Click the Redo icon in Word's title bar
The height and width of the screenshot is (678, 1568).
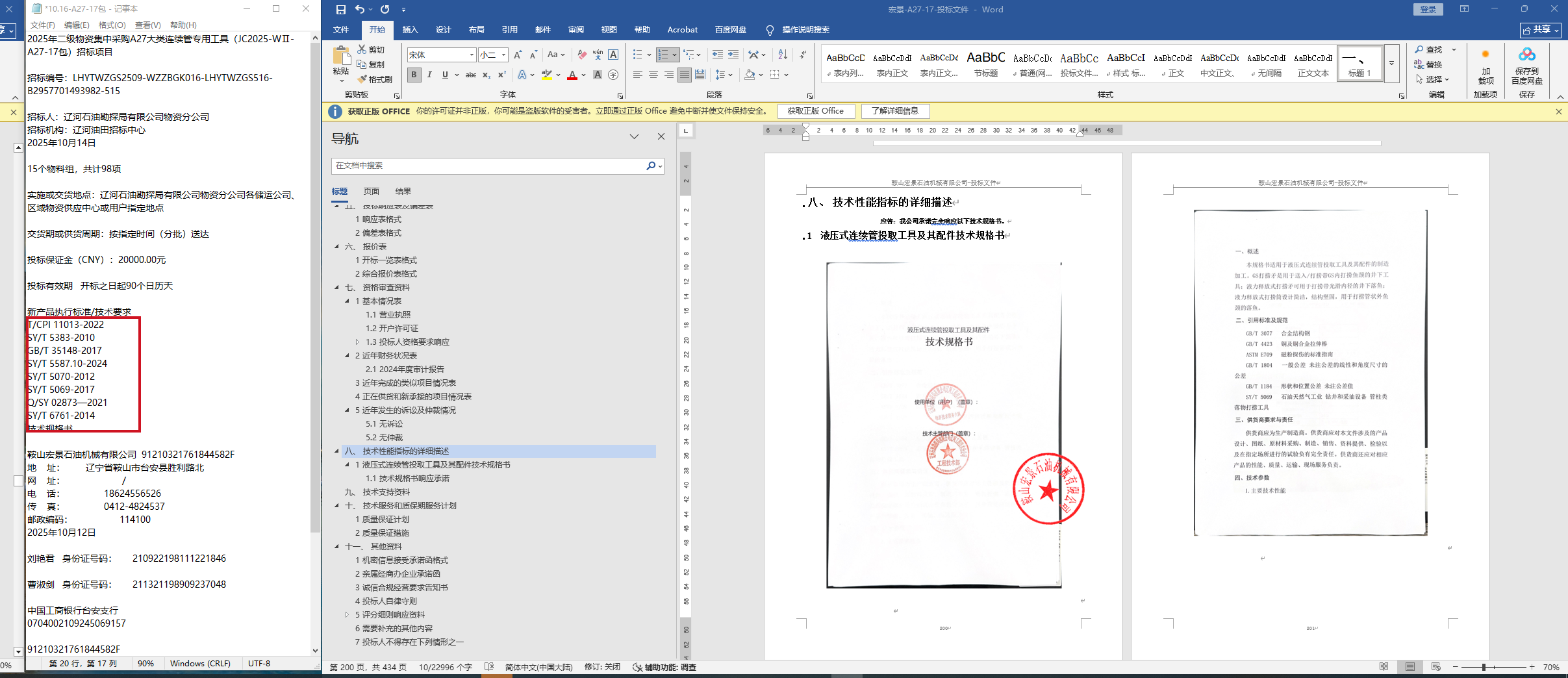385,10
